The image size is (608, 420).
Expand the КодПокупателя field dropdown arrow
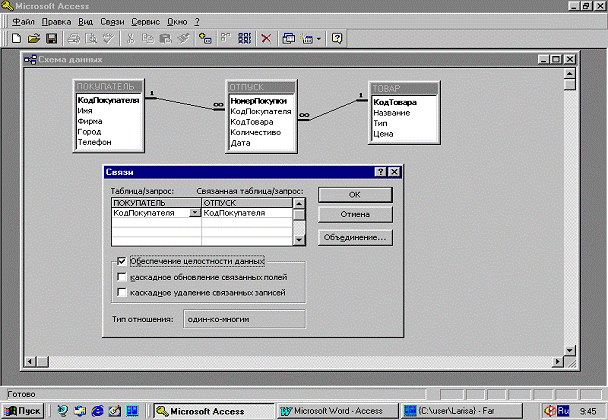pos(194,213)
